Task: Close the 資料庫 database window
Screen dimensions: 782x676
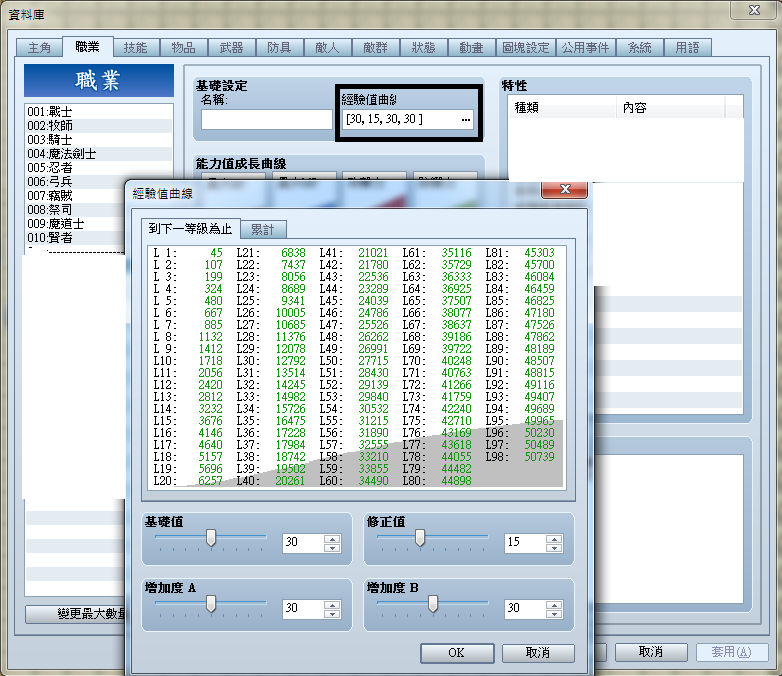Action: [x=755, y=9]
